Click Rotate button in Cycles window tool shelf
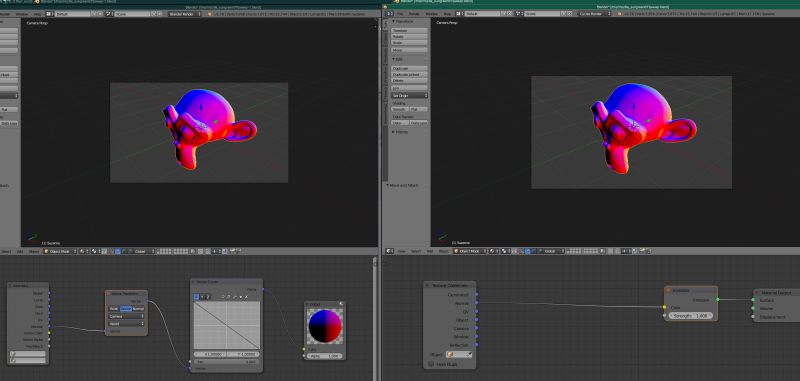The image size is (800, 381). pyautogui.click(x=409, y=37)
